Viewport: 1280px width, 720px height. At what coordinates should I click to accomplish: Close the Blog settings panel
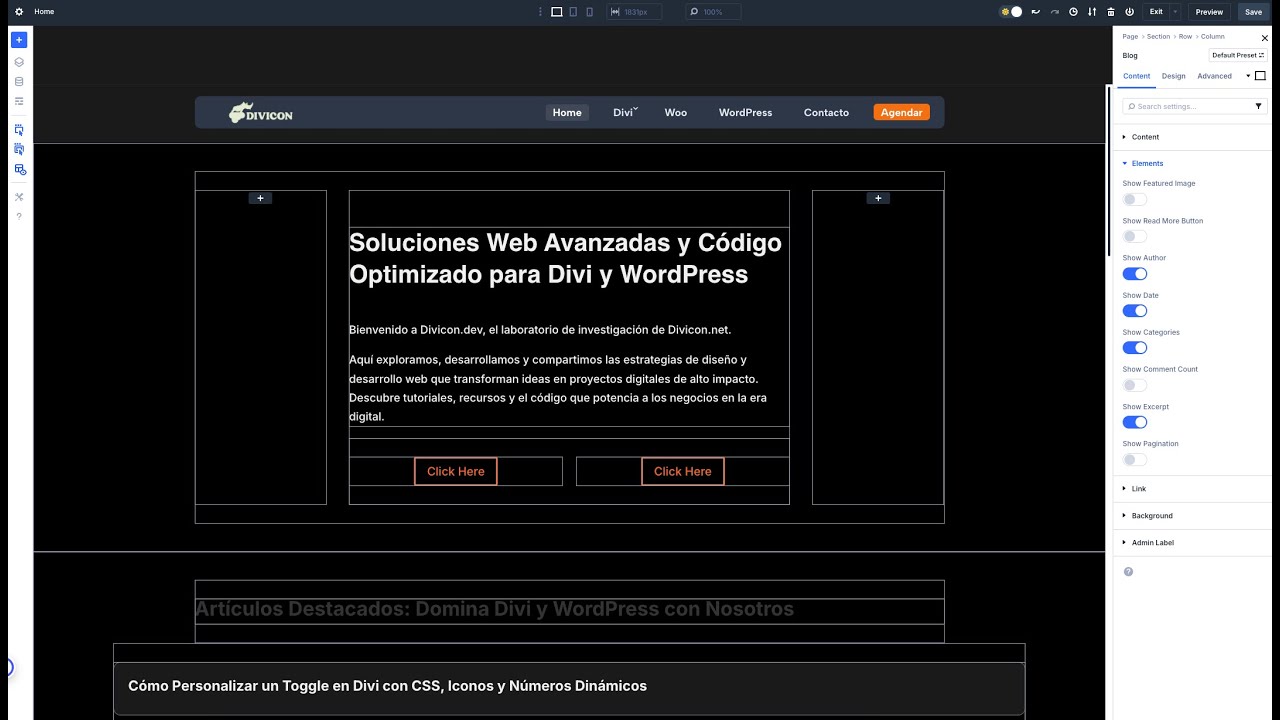(1264, 38)
